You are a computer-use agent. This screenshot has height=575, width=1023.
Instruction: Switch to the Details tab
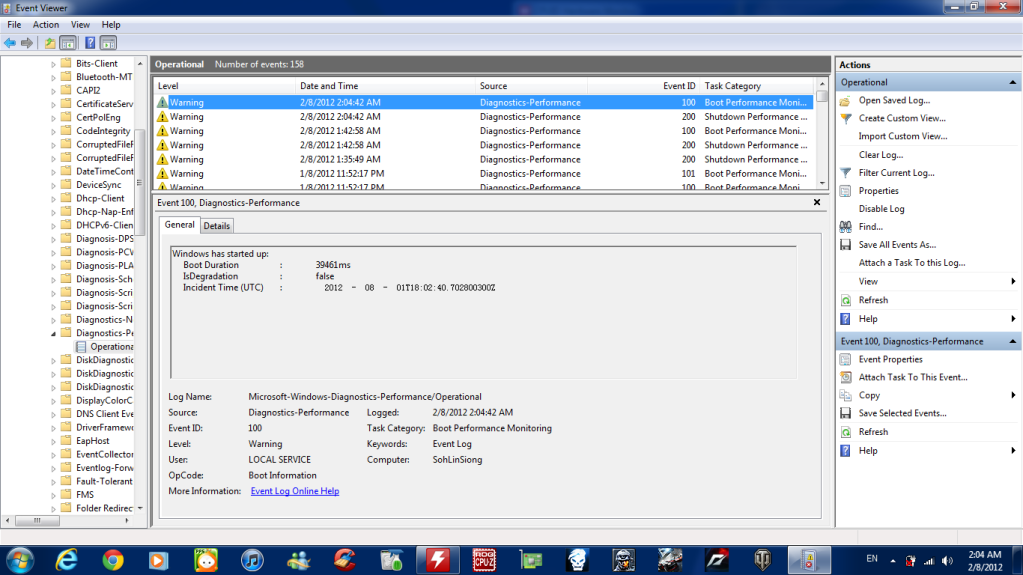[217, 226]
